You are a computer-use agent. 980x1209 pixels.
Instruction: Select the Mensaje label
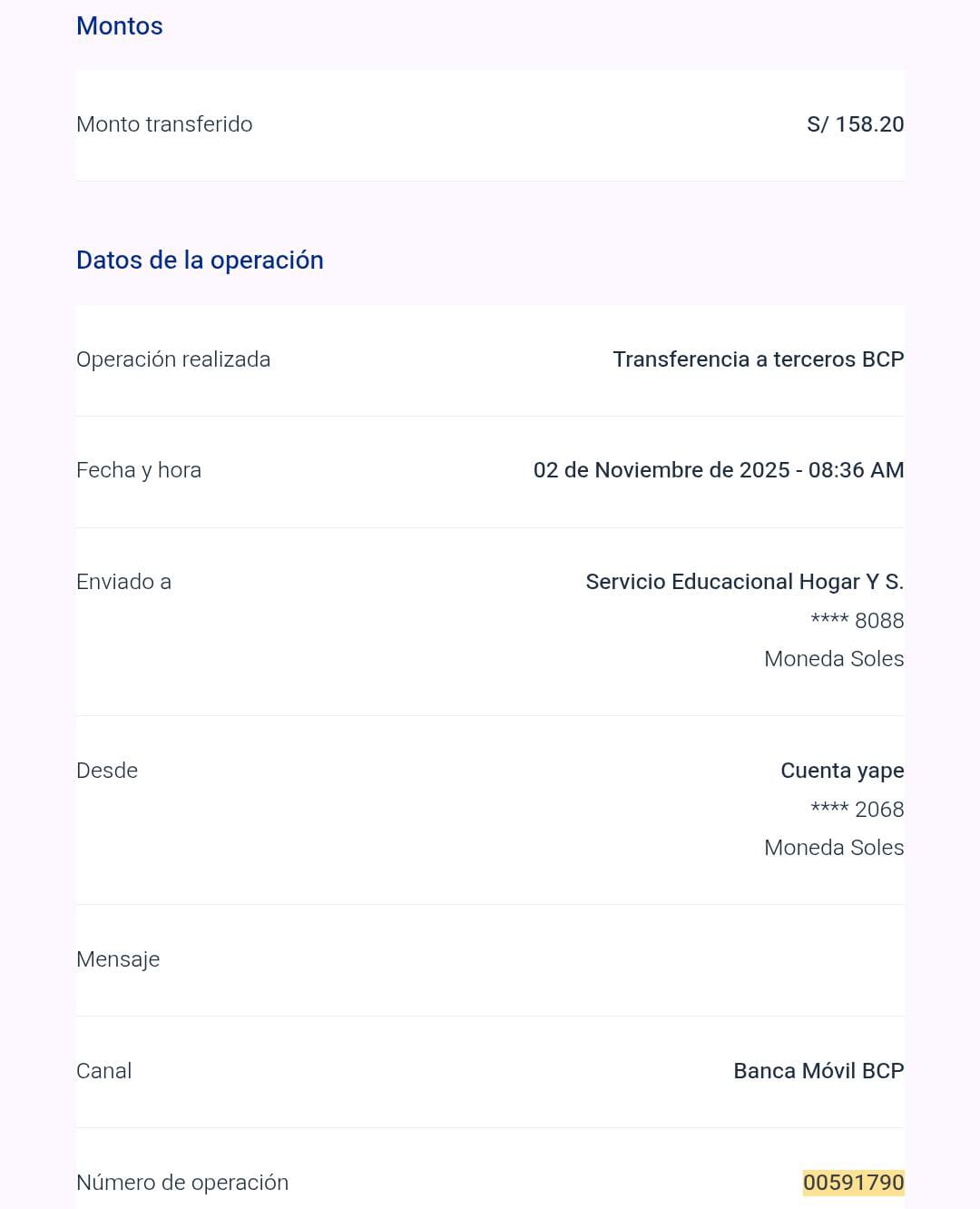point(118,959)
